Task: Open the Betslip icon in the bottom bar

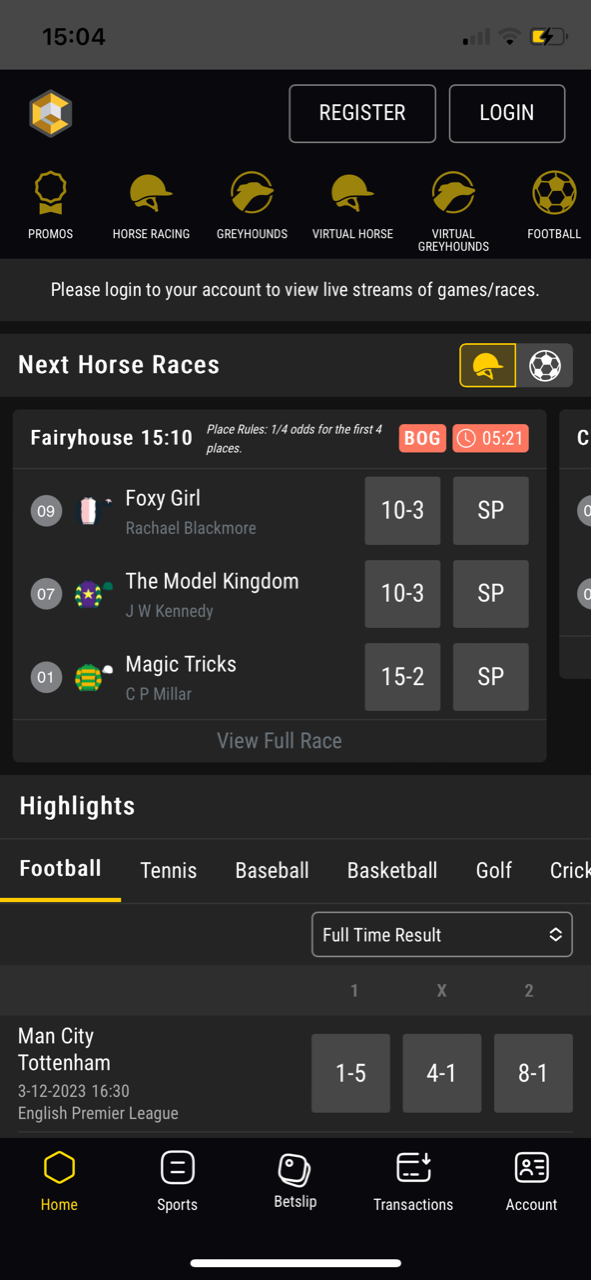Action: [x=295, y=1170]
